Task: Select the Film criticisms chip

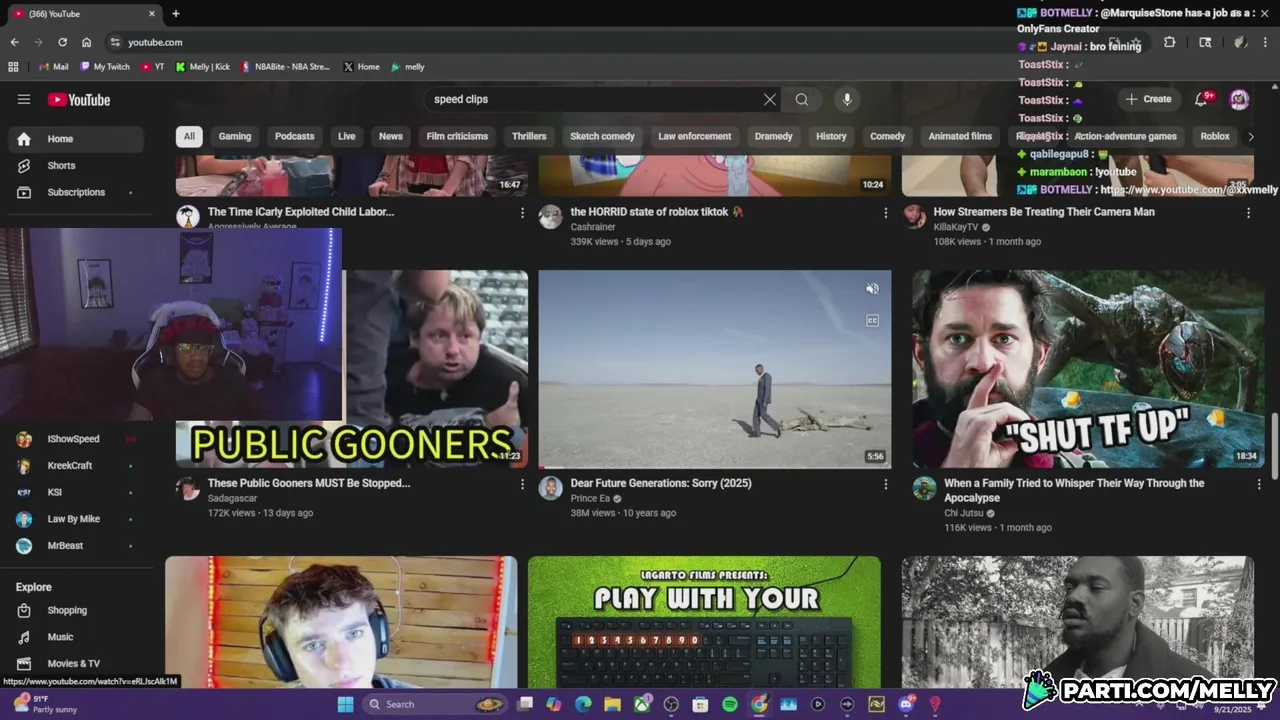Action: pos(457,136)
